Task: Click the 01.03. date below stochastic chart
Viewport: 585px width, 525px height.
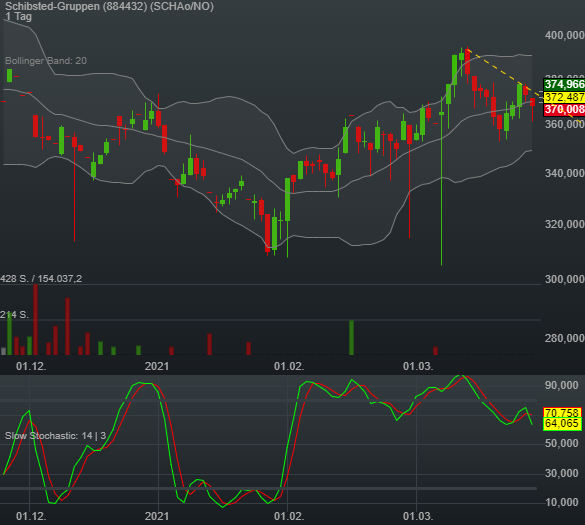Action: 418,516
